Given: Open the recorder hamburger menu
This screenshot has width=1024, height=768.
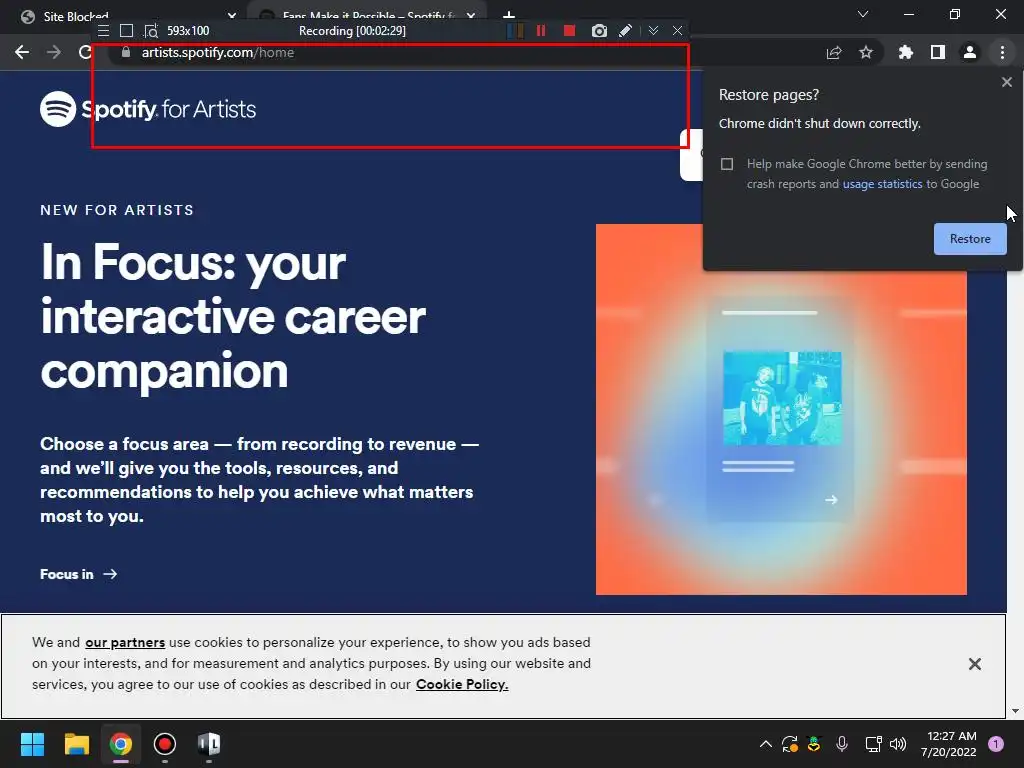Looking at the screenshot, I should coord(103,31).
